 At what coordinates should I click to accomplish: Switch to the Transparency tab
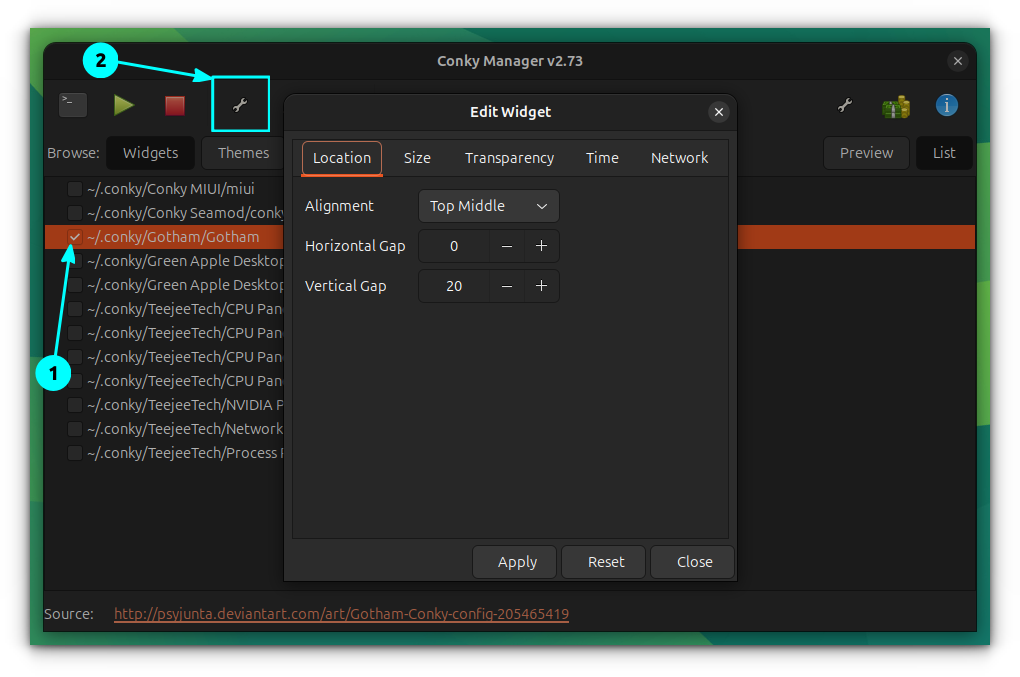point(509,158)
